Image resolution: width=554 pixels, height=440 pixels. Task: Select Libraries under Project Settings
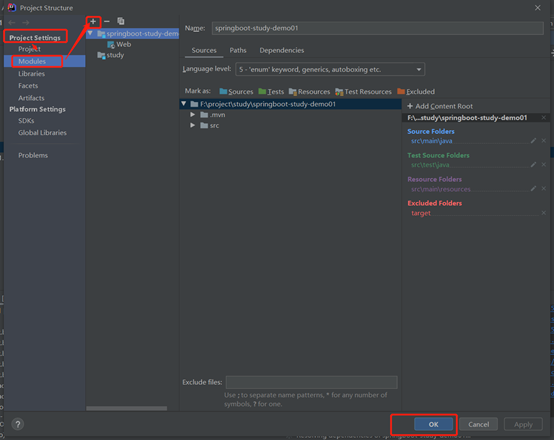point(31,74)
